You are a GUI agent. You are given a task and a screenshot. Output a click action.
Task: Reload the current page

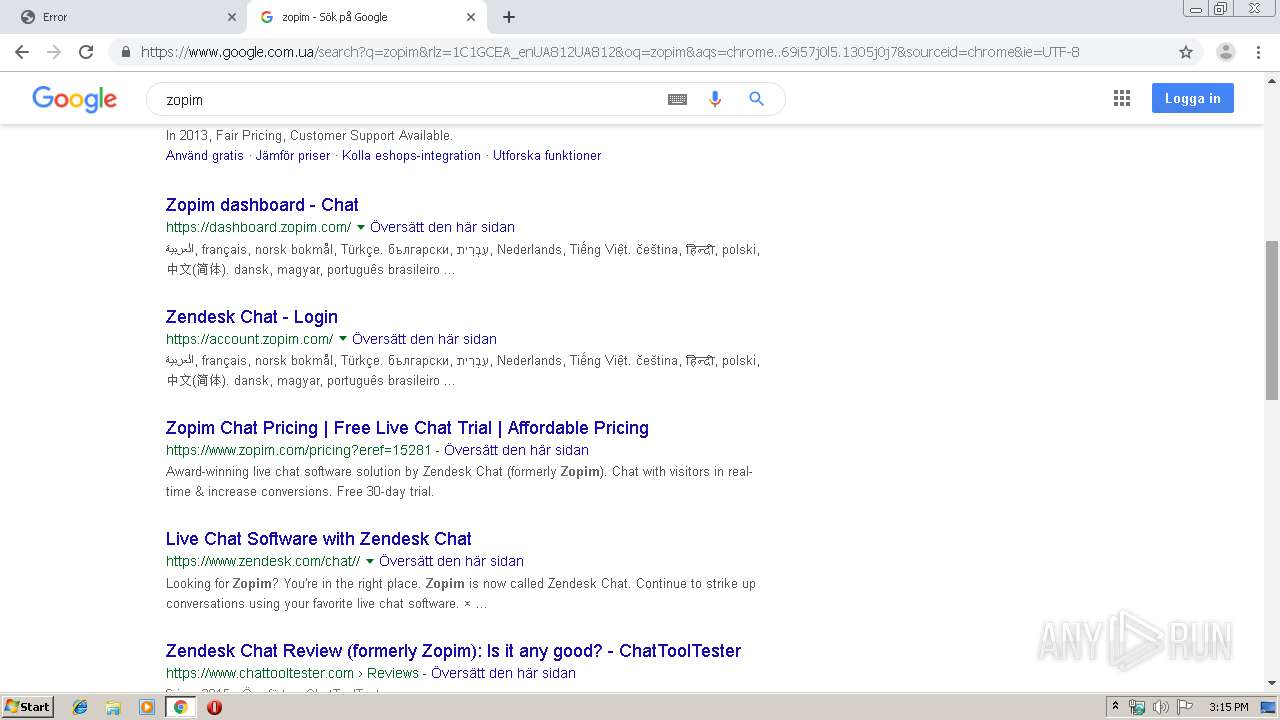(86, 52)
